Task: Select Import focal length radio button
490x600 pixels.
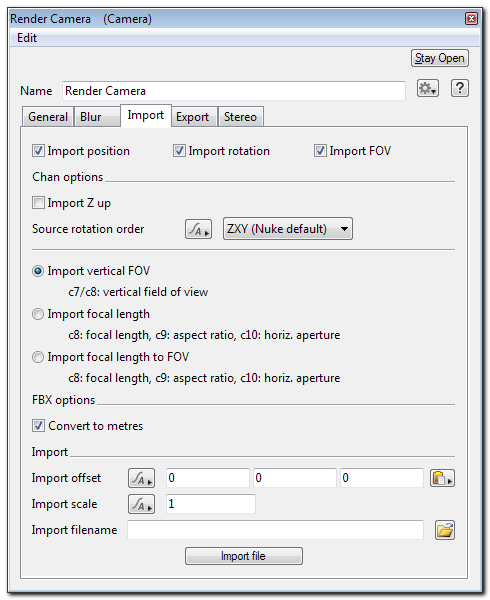Action: [38, 314]
